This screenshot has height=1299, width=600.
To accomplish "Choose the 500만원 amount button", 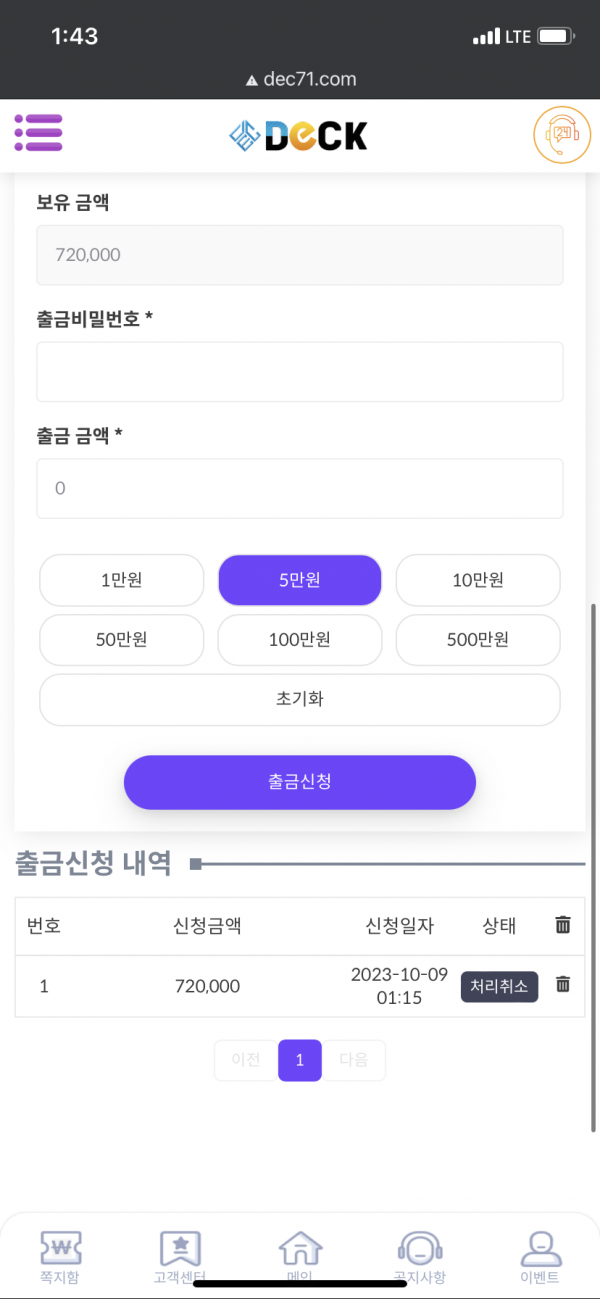I will pyautogui.click(x=478, y=640).
